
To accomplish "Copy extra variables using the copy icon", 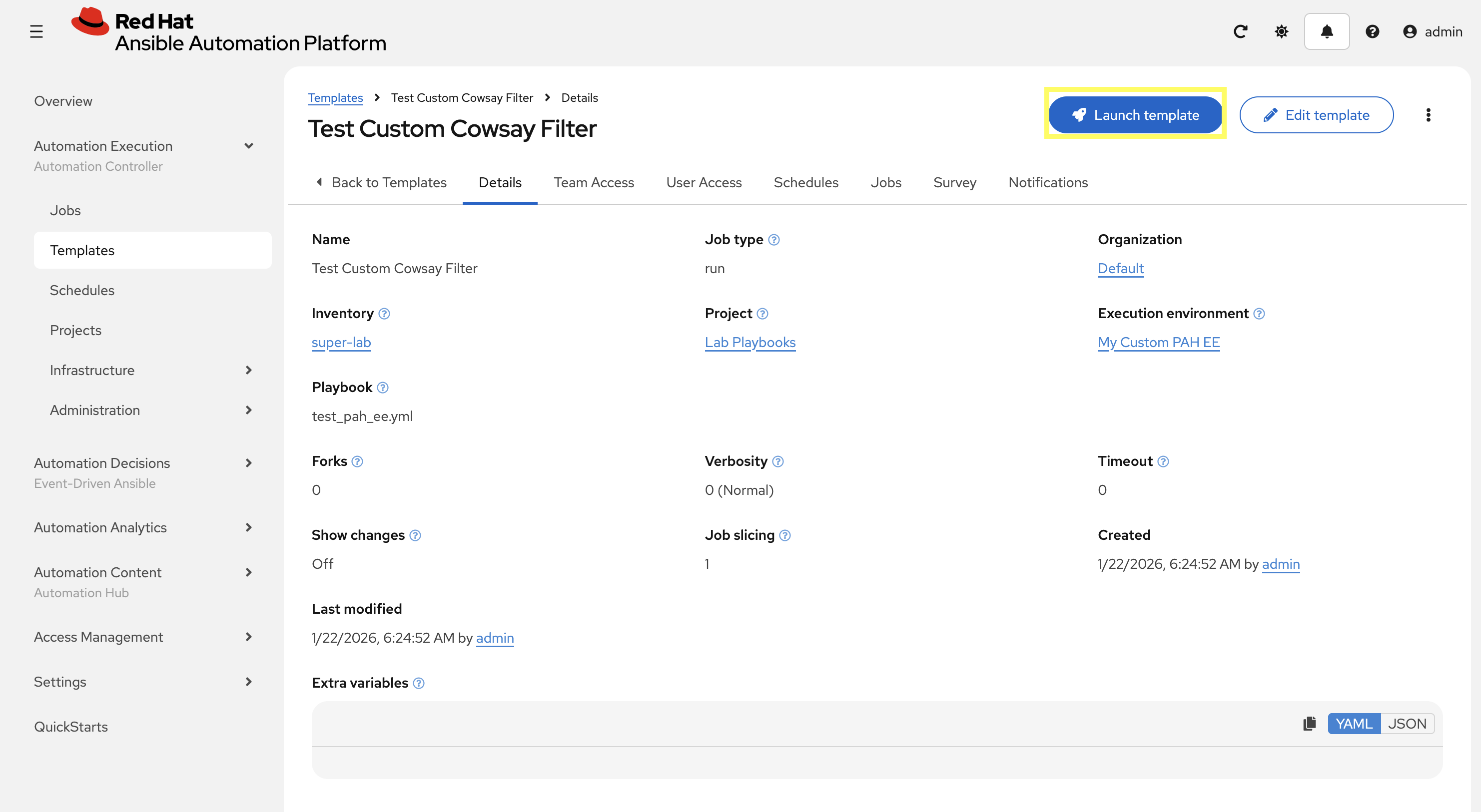I will click(x=1310, y=724).
